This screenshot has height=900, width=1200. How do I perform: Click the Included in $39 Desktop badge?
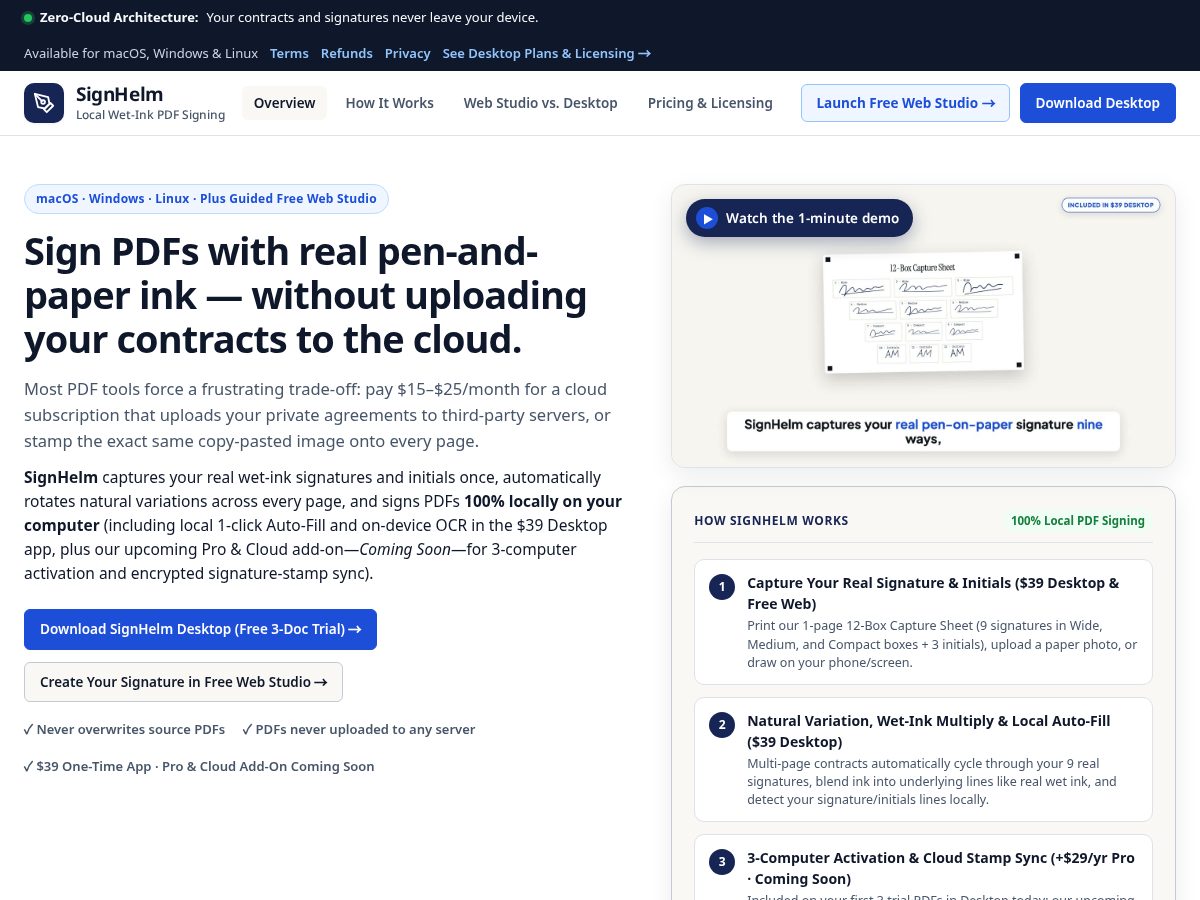pos(1111,205)
